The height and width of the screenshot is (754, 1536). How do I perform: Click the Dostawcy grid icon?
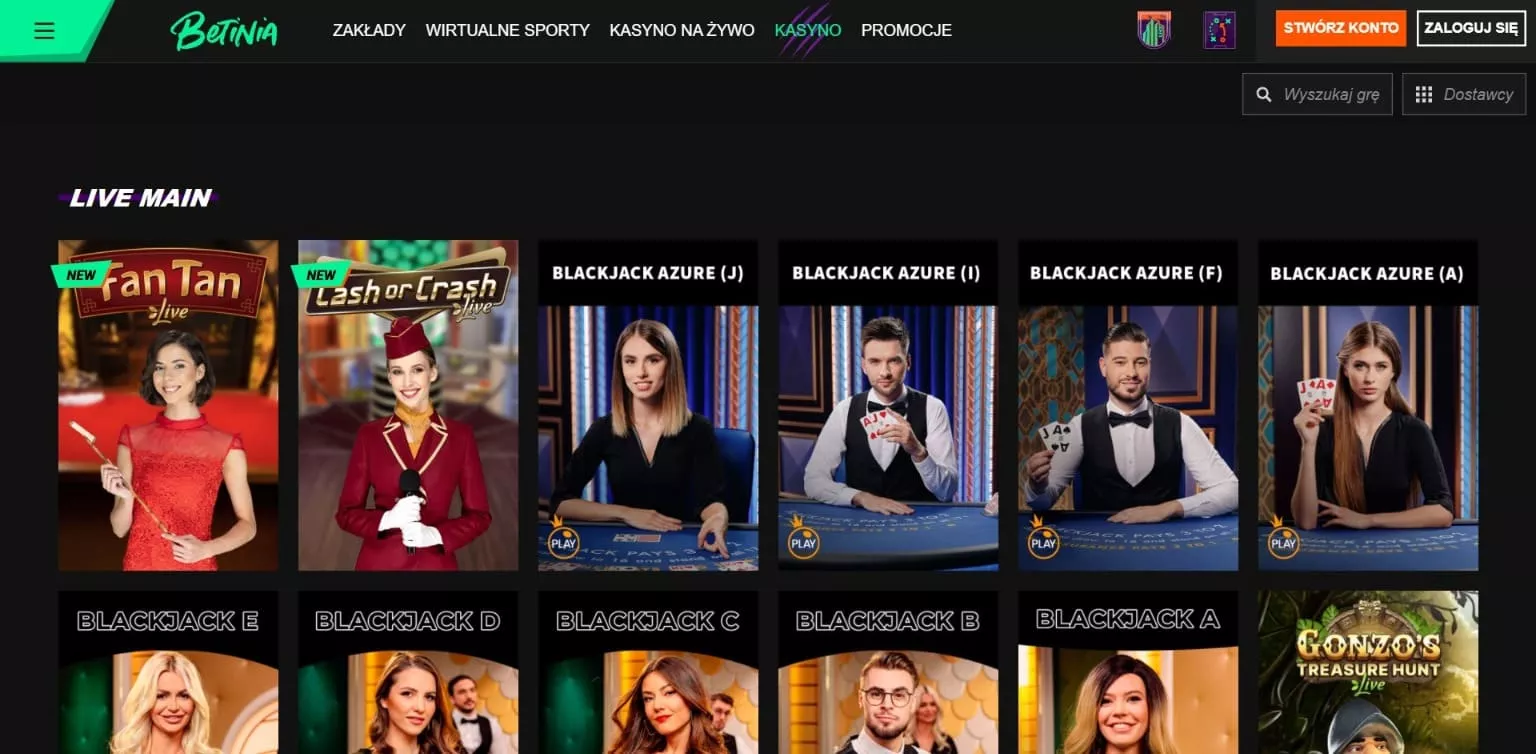[1424, 95]
